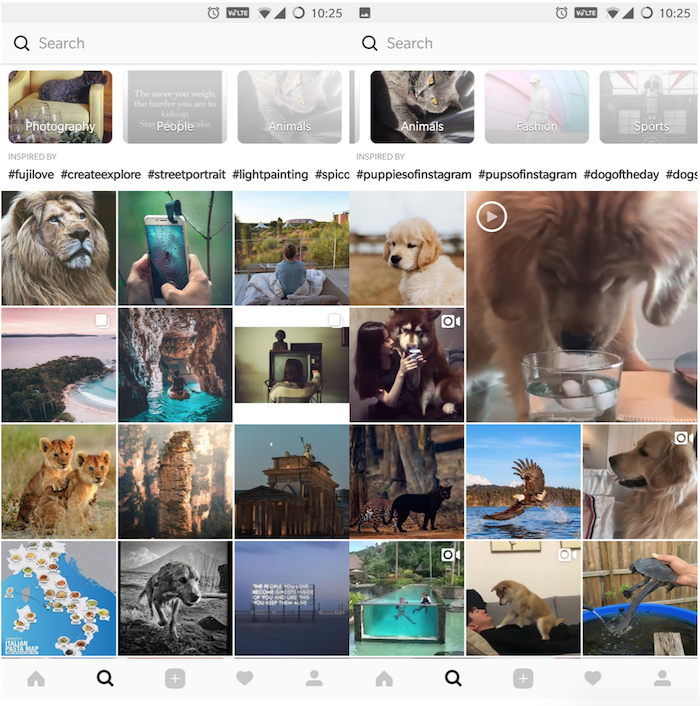Tap the multi-photo icon on the beach island post
The image size is (700, 706).
point(102,321)
